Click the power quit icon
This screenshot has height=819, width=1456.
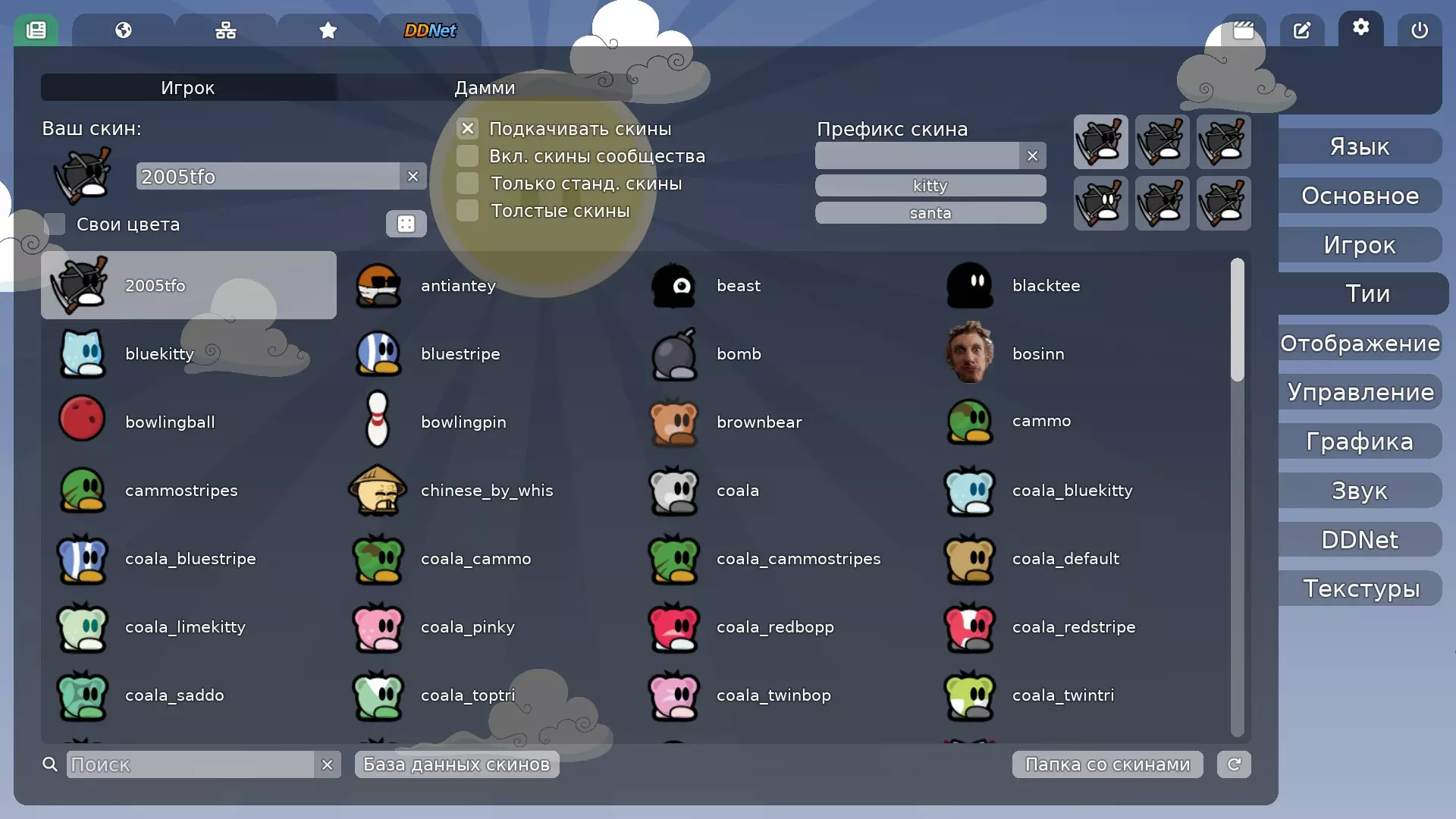point(1419,30)
